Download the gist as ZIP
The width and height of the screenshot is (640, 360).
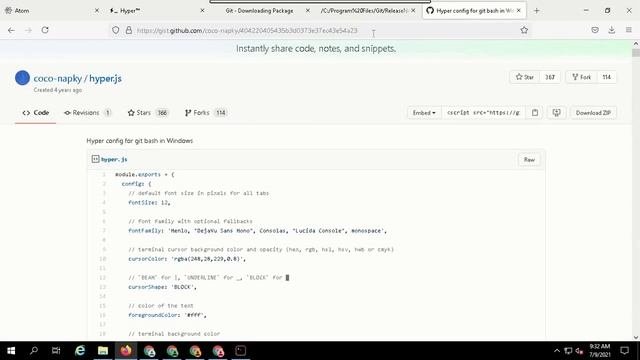[x=593, y=113]
